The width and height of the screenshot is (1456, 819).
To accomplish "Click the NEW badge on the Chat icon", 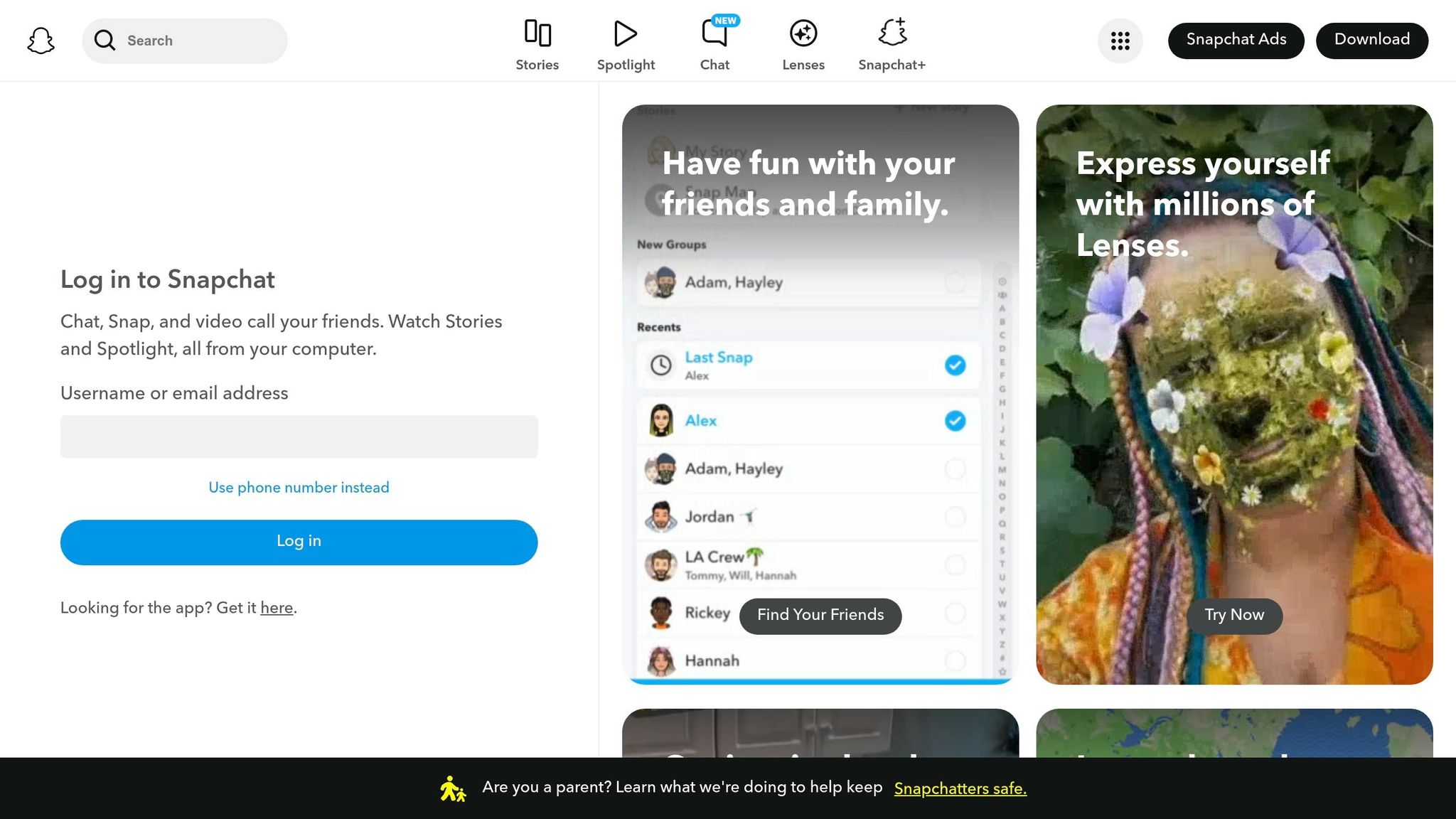I will point(725,21).
